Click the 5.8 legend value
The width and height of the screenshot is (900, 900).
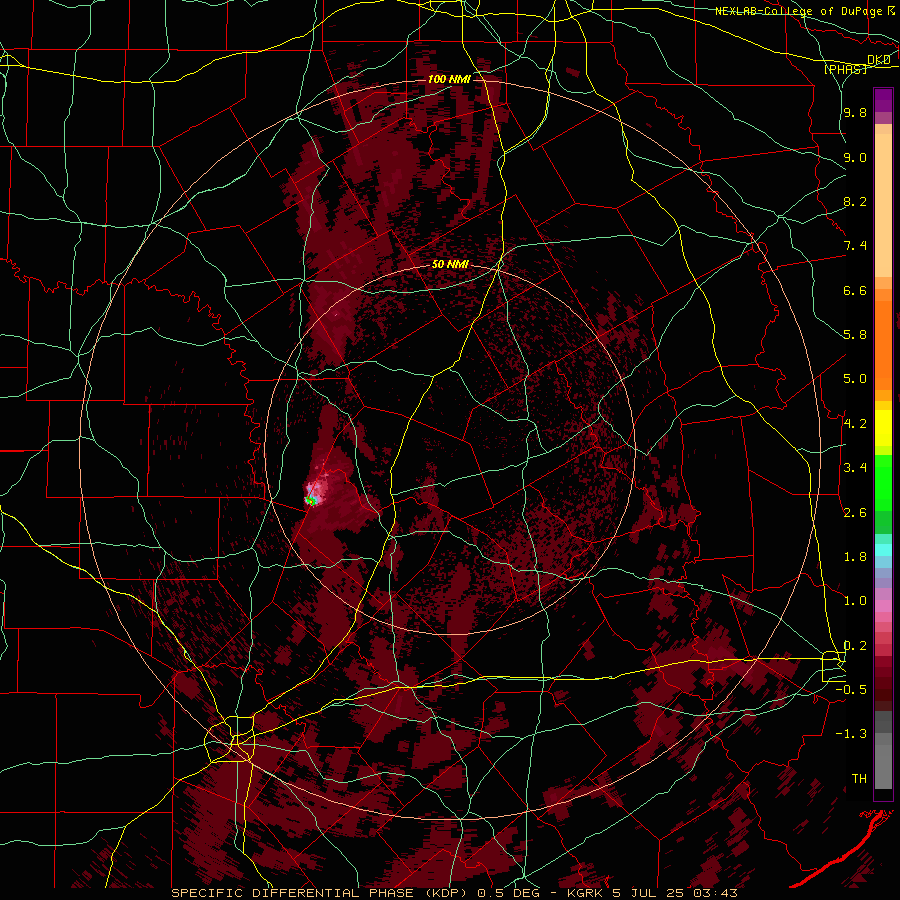(855, 335)
